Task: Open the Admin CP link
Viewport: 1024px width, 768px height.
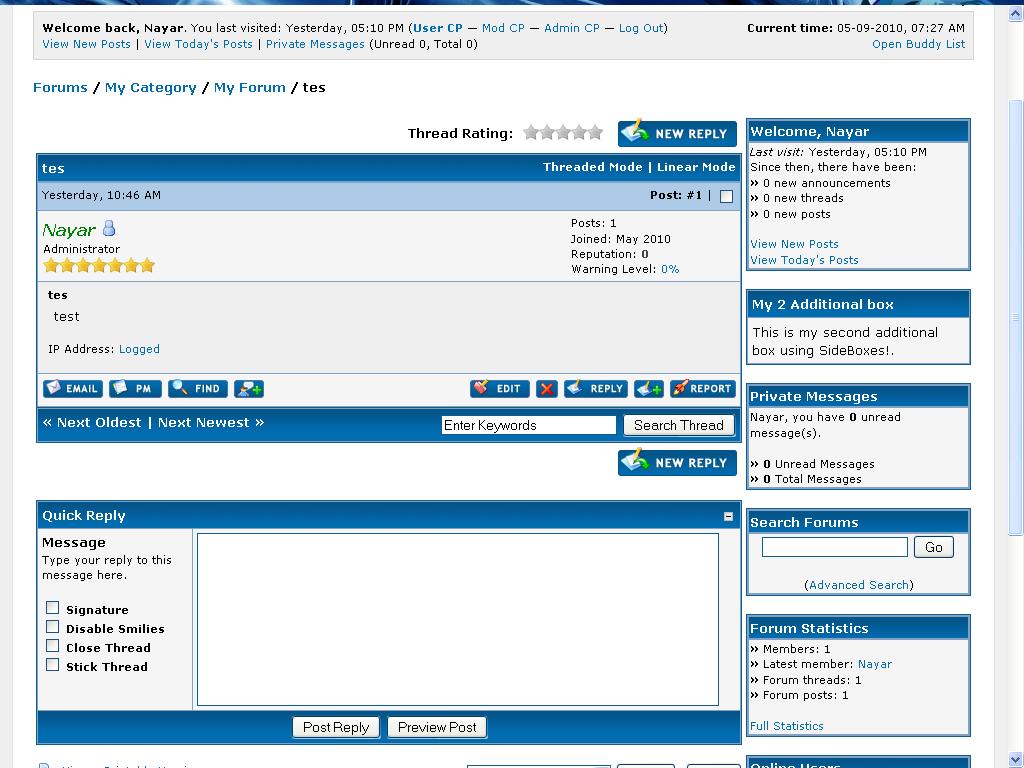Action: tap(571, 28)
